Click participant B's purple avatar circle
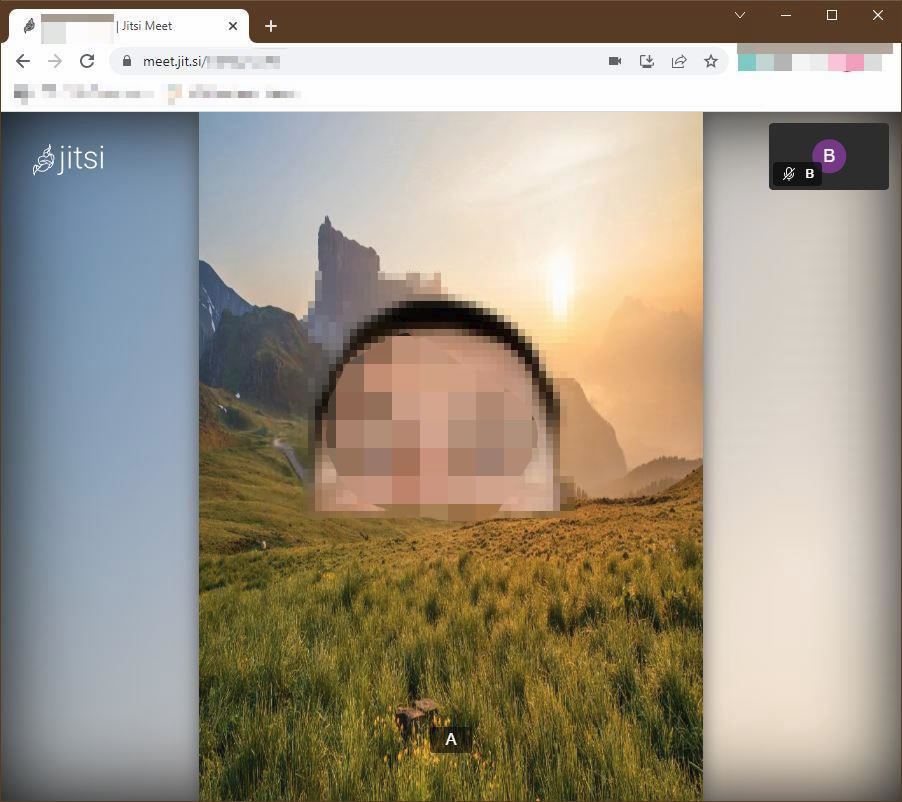The image size is (902, 802). [829, 156]
